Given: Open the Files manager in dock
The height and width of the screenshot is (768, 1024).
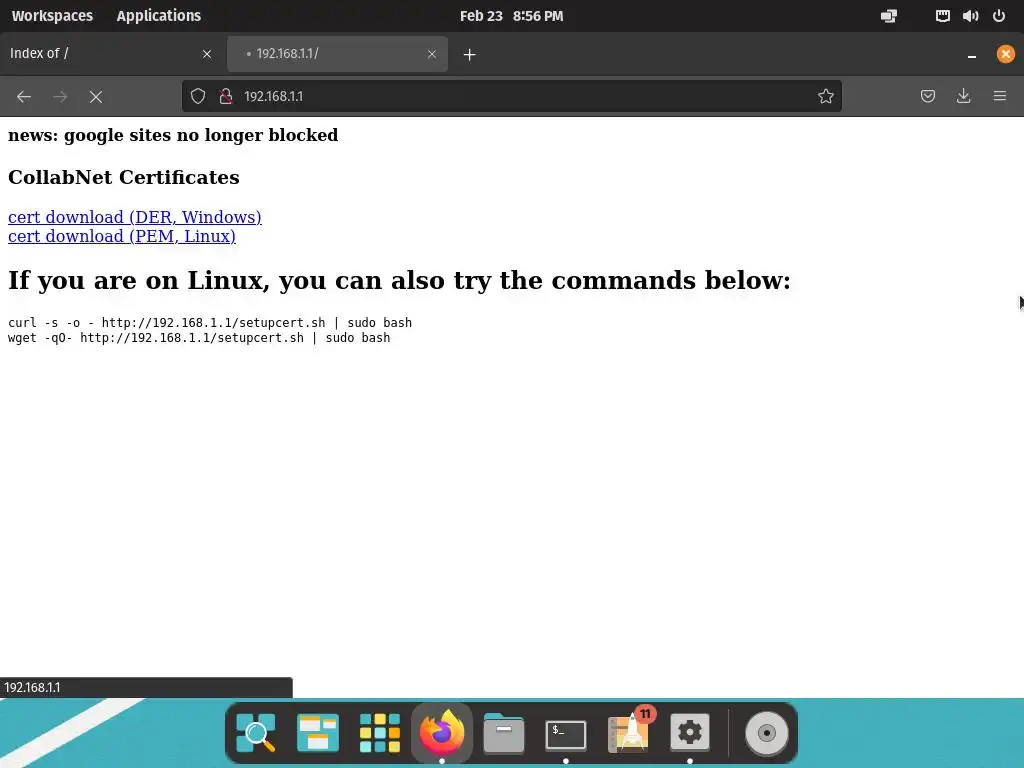Looking at the screenshot, I should [504, 733].
